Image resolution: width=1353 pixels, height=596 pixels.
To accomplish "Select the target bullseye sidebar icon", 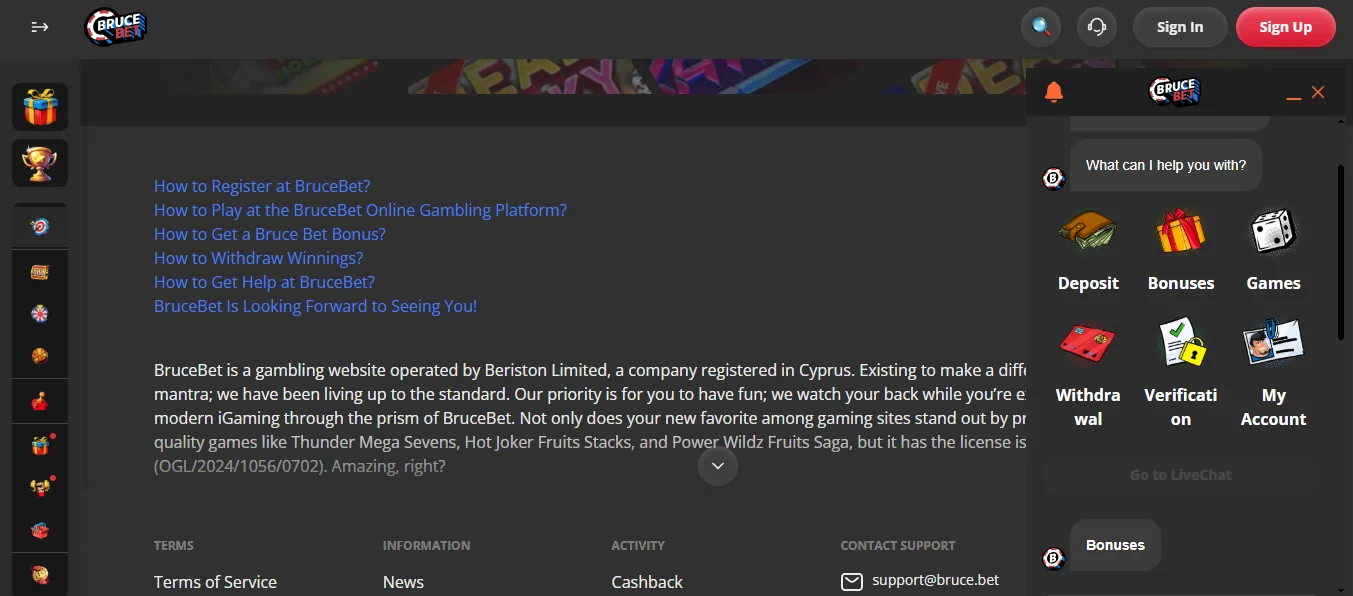I will point(40,227).
